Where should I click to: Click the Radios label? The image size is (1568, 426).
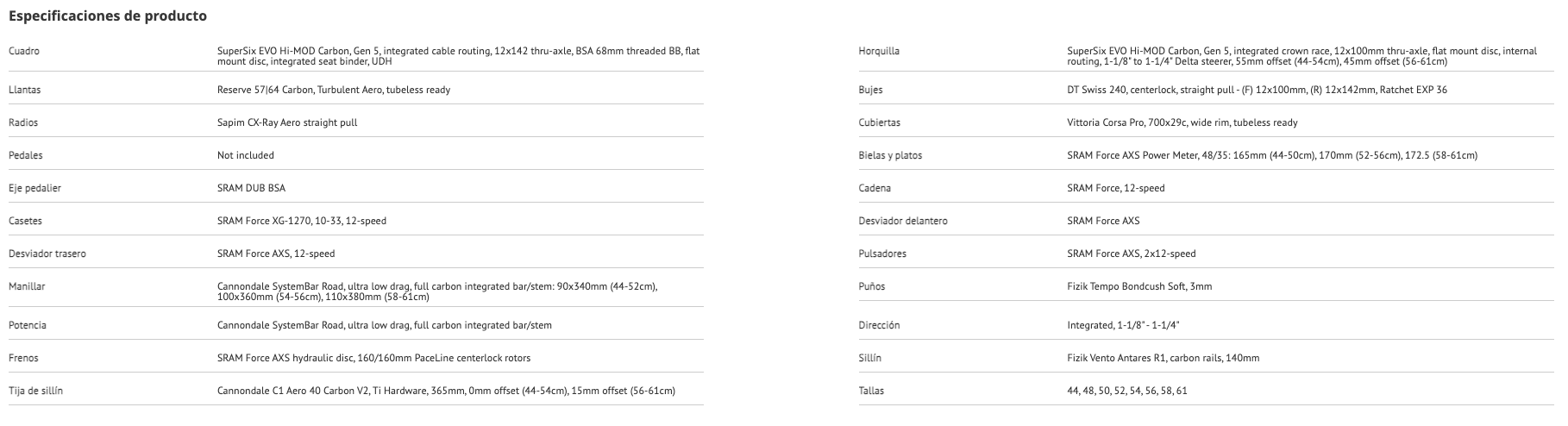pos(23,122)
